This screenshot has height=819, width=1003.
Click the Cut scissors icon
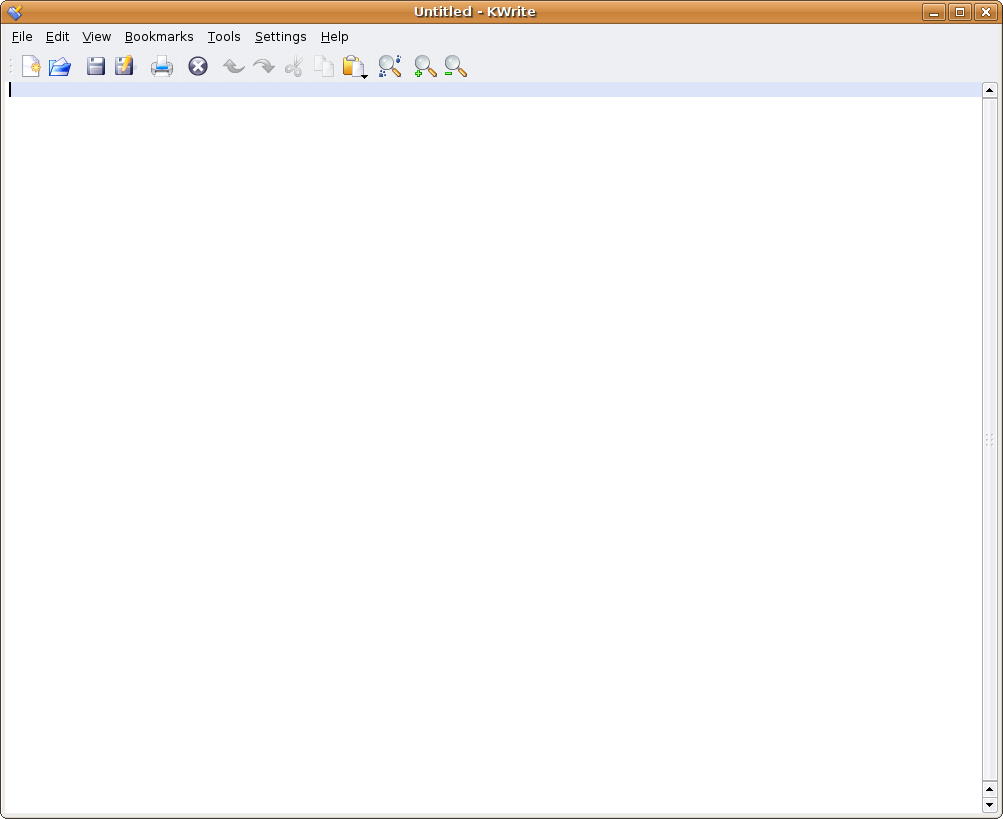pyautogui.click(x=293, y=67)
